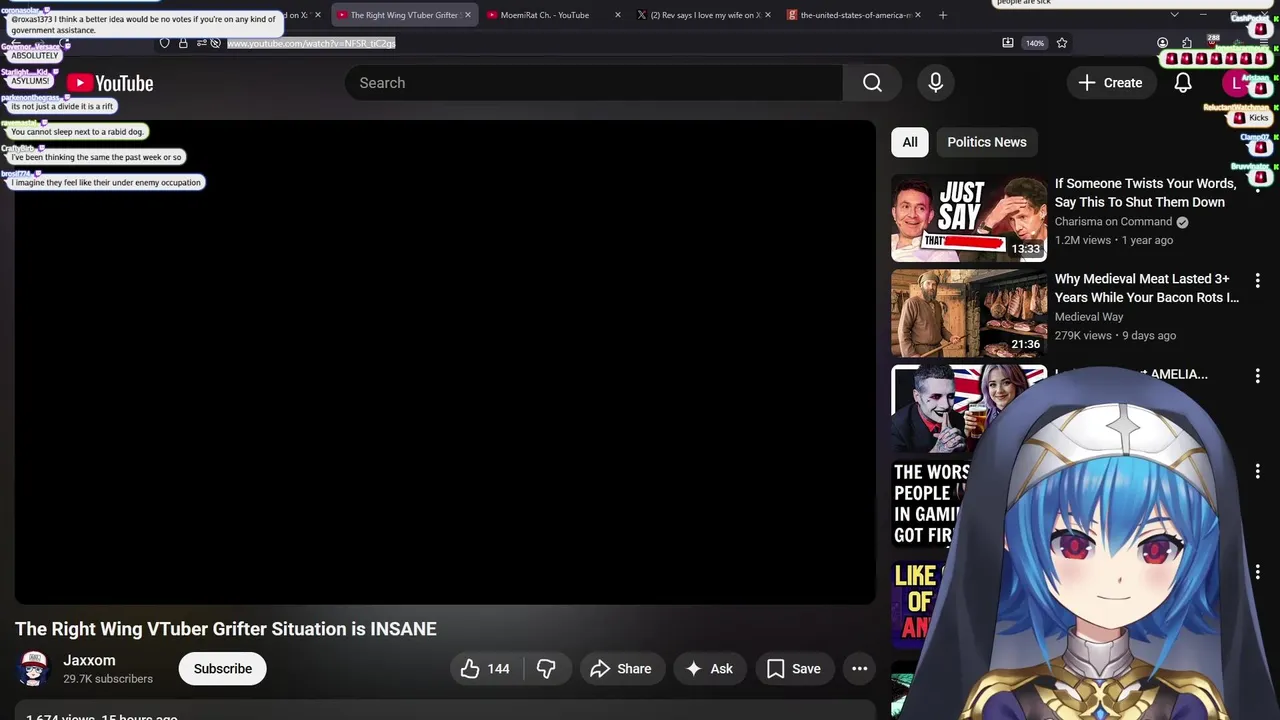This screenshot has width=1280, height=720.
Task: Open 'If Someone Twists Your Words' video title
Action: [1145, 193]
